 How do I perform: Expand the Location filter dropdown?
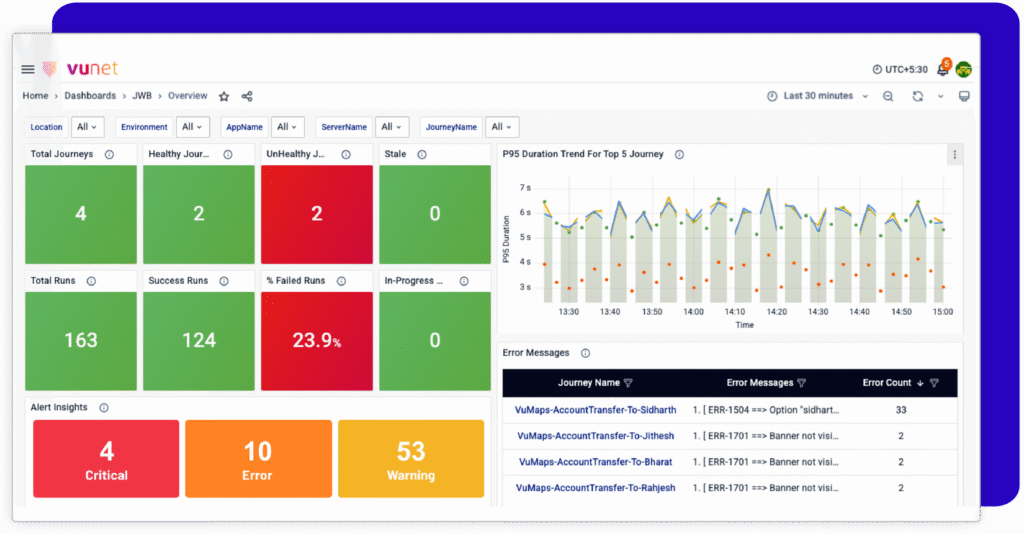(89, 127)
